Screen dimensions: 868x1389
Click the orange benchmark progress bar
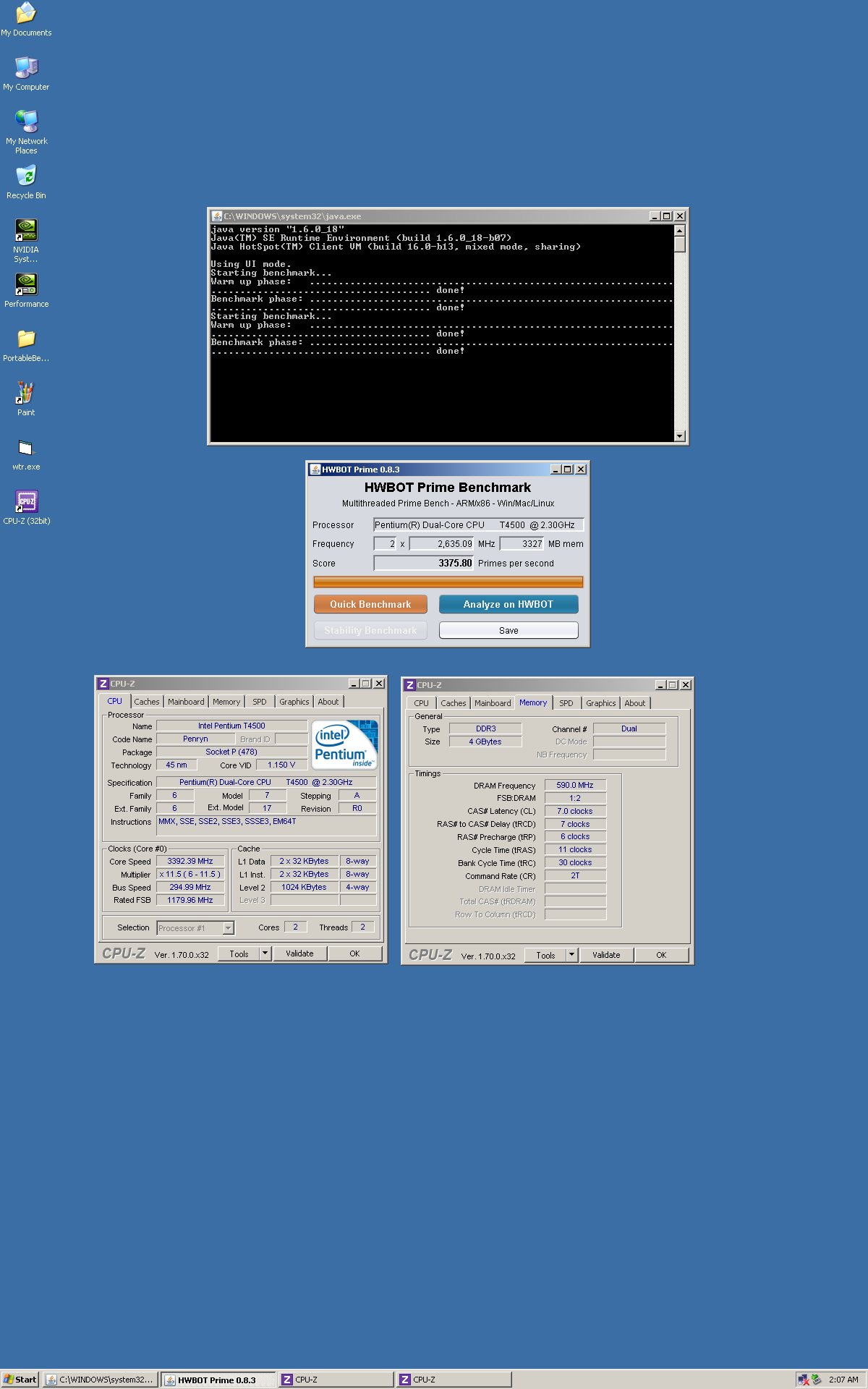click(448, 582)
